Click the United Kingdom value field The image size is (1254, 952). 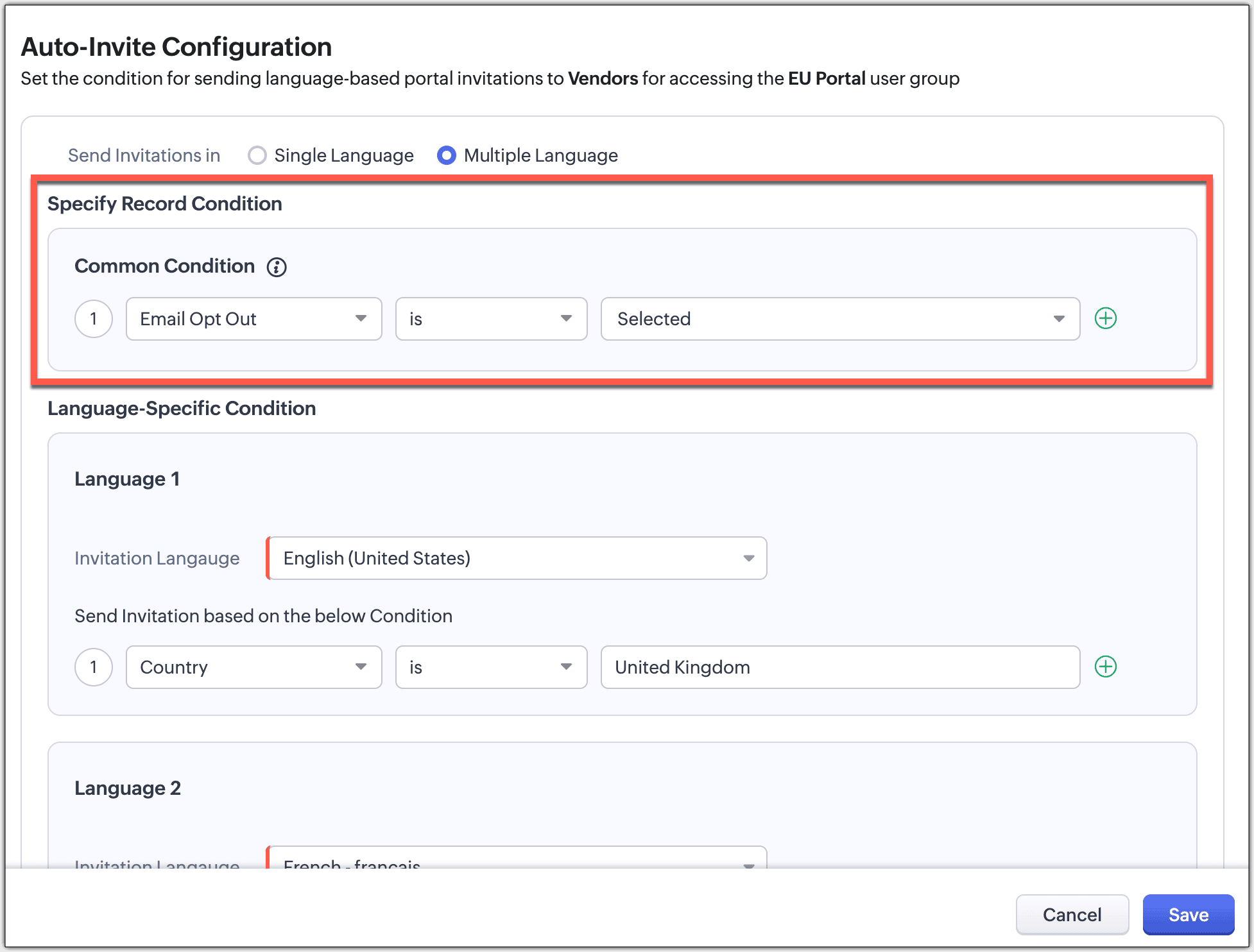click(839, 667)
